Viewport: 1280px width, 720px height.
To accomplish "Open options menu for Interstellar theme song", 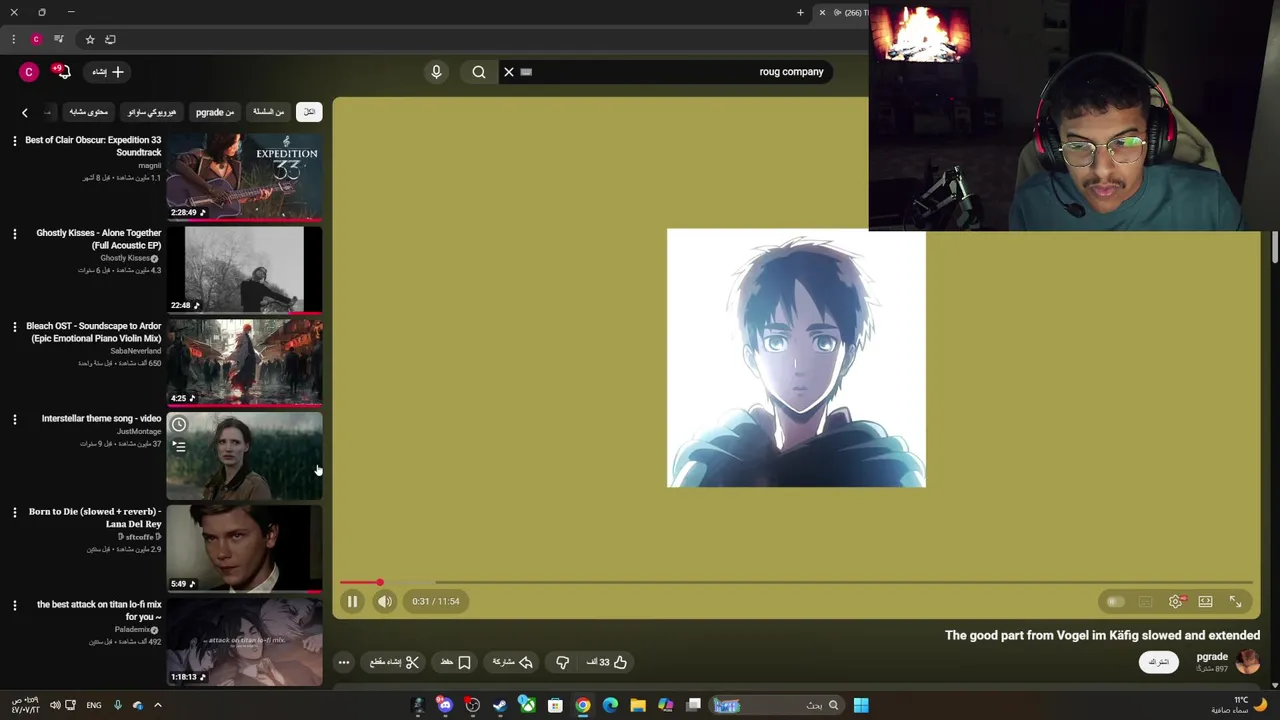I will pyautogui.click(x=14, y=420).
